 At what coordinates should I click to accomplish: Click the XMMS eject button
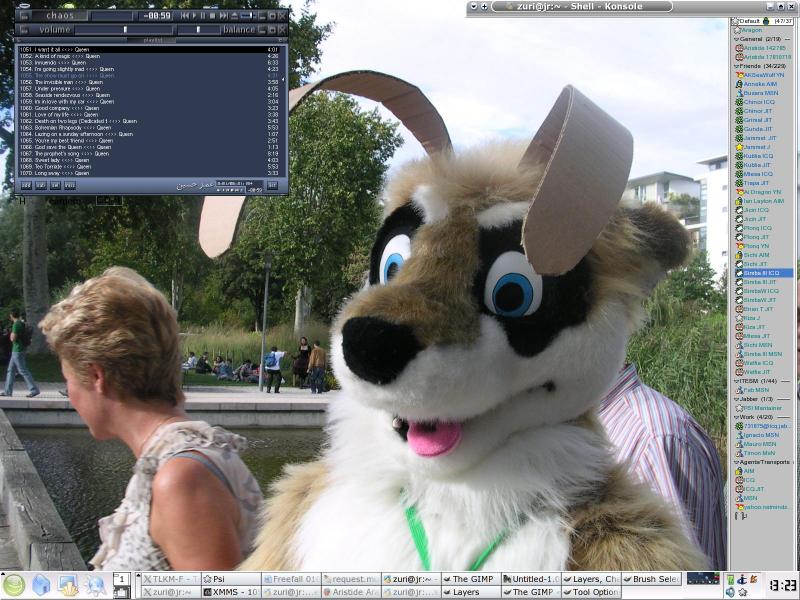point(237,16)
